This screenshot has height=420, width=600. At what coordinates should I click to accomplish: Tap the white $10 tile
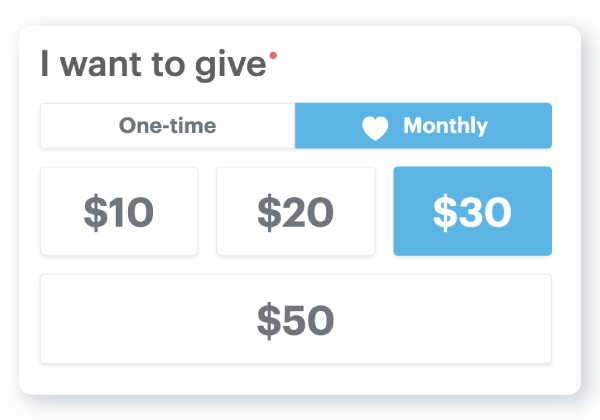pos(119,211)
